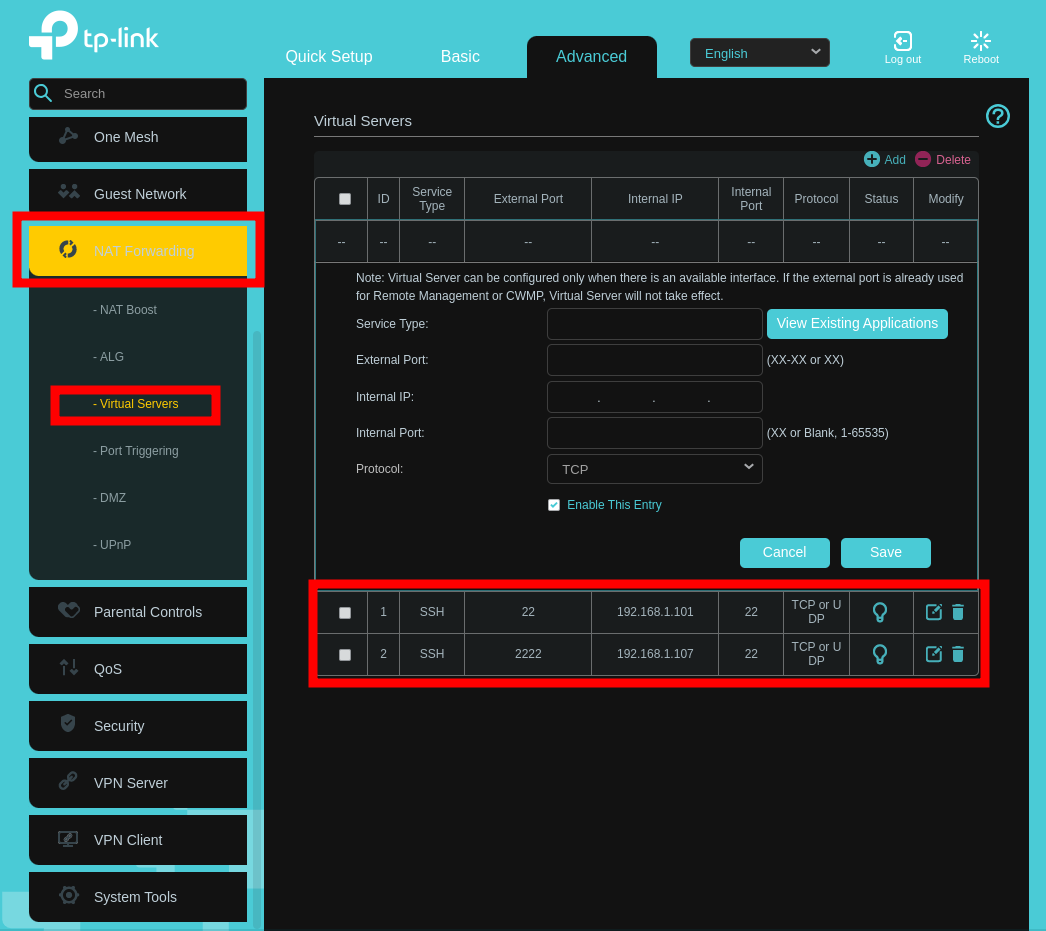This screenshot has height=931, width=1046.
Task: Click the tp-link logo
Action: click(93, 35)
